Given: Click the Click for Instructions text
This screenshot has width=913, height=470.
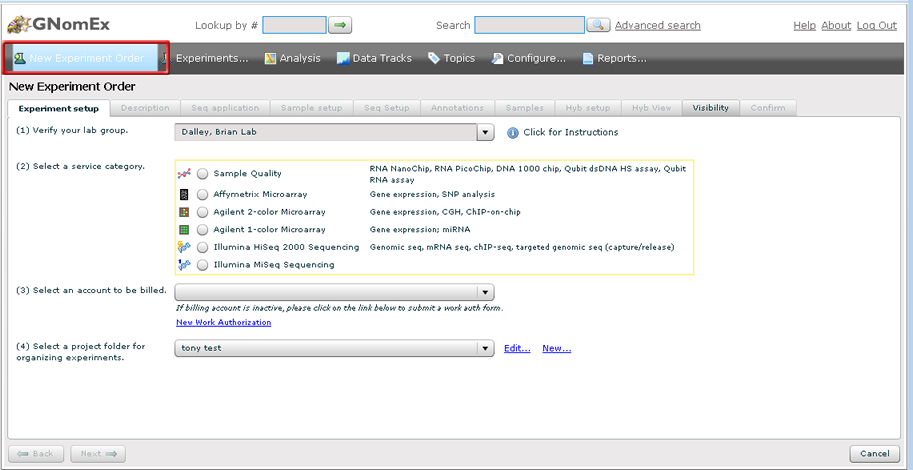Looking at the screenshot, I should pyautogui.click(x=571, y=132).
